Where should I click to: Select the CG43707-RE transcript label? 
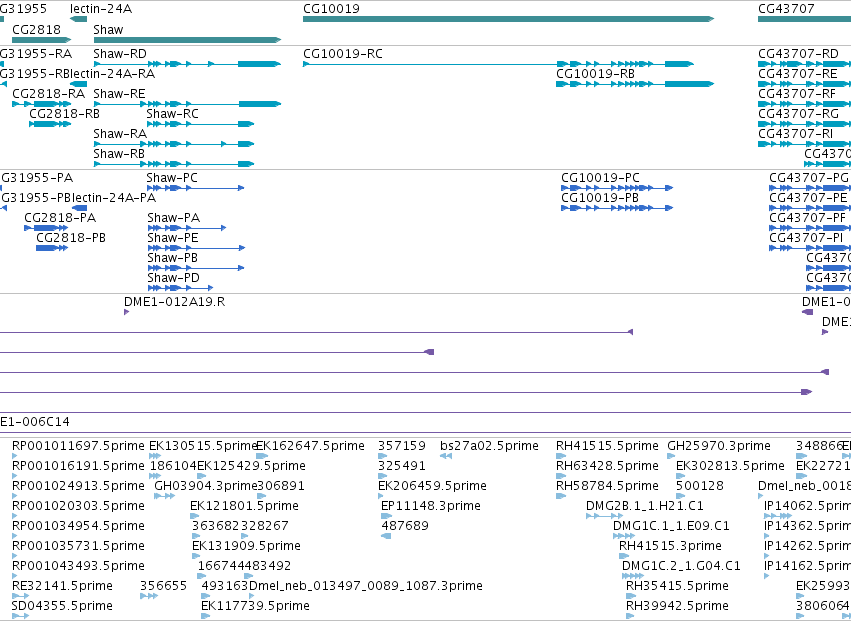(x=798, y=74)
